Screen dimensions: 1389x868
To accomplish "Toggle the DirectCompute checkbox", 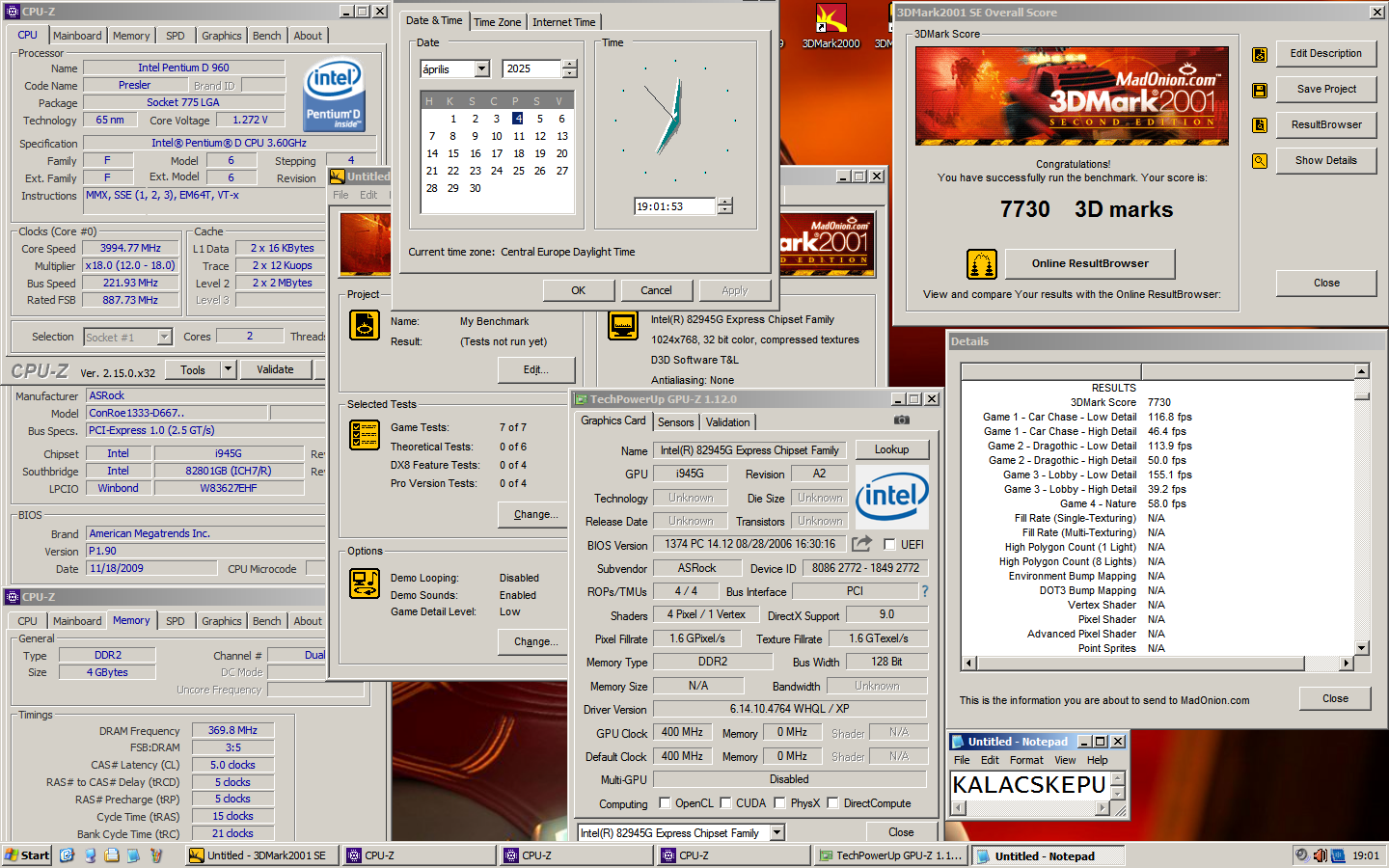I will click(x=832, y=802).
